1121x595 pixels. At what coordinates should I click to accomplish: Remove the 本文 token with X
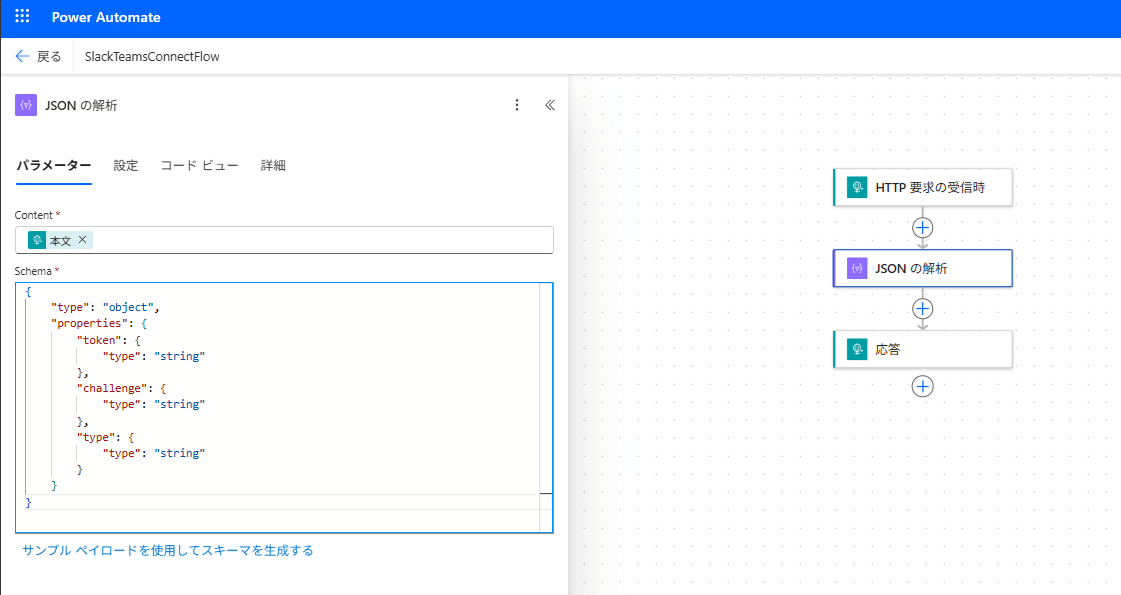pyautogui.click(x=82, y=240)
